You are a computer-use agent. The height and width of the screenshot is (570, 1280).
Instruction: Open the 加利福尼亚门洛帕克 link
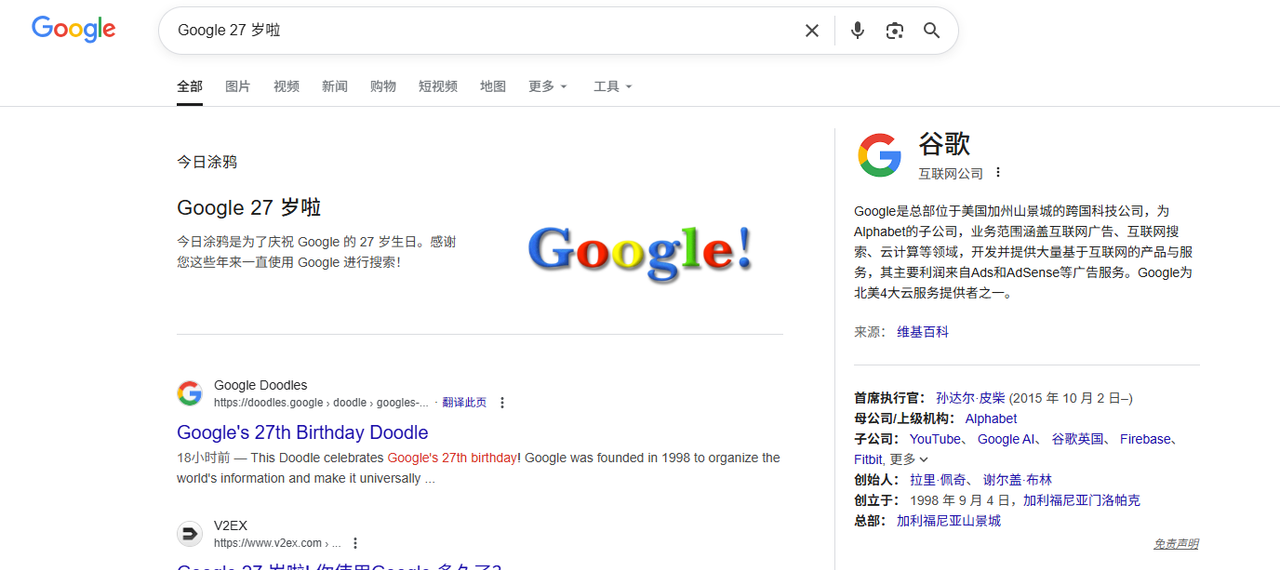point(1081,500)
